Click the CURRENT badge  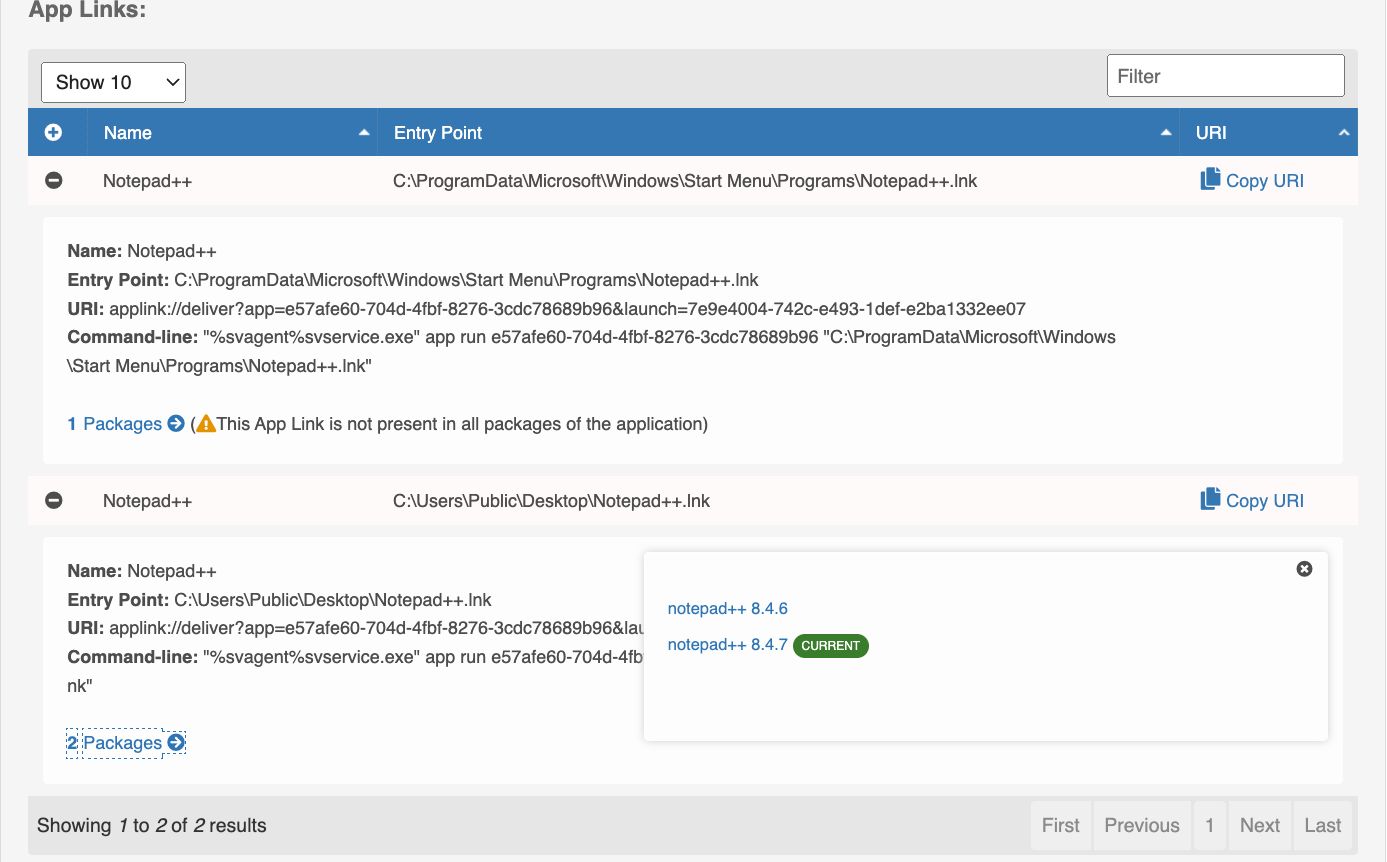(831, 646)
